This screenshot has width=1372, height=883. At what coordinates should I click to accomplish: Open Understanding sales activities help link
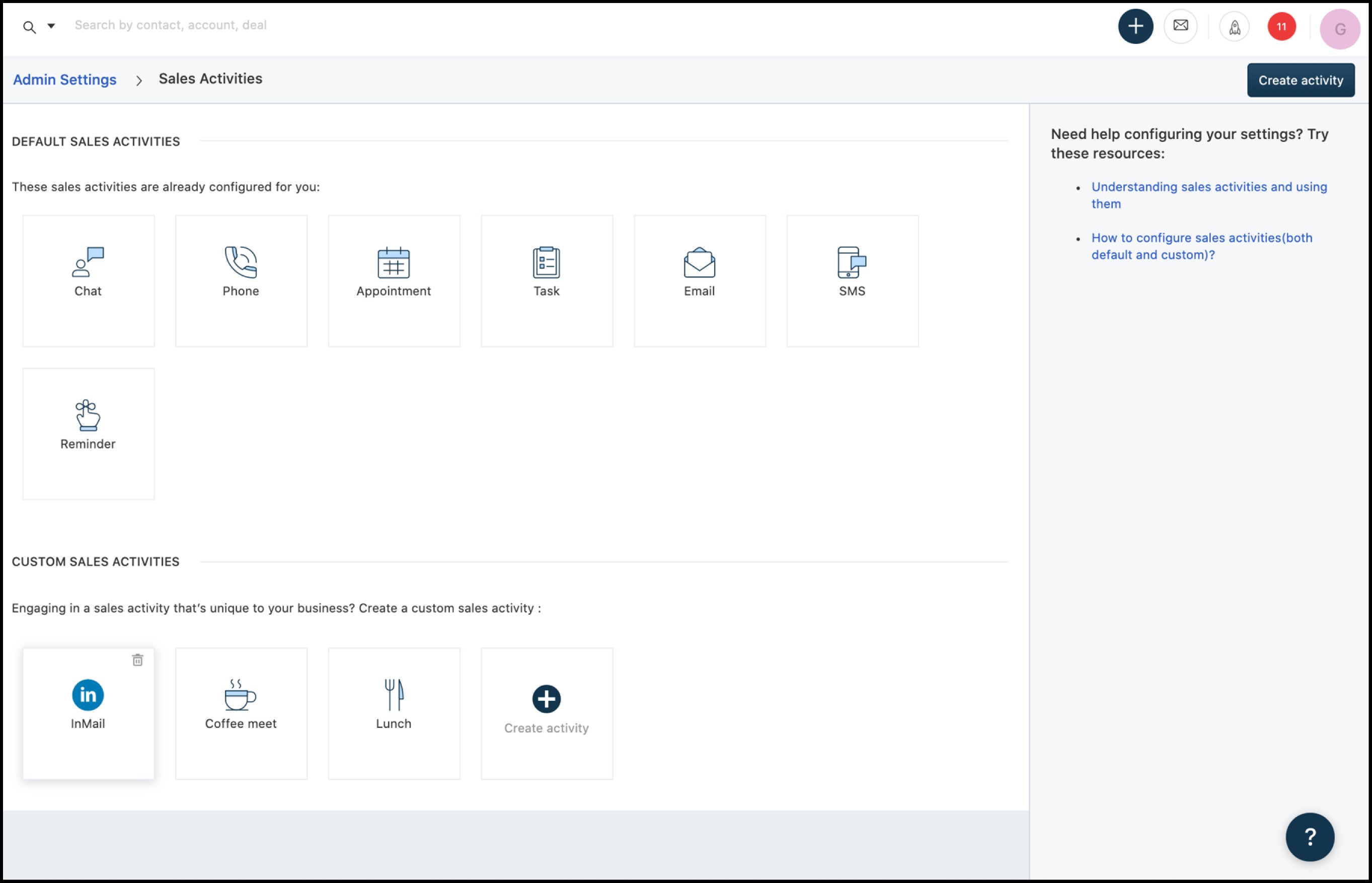1208,195
